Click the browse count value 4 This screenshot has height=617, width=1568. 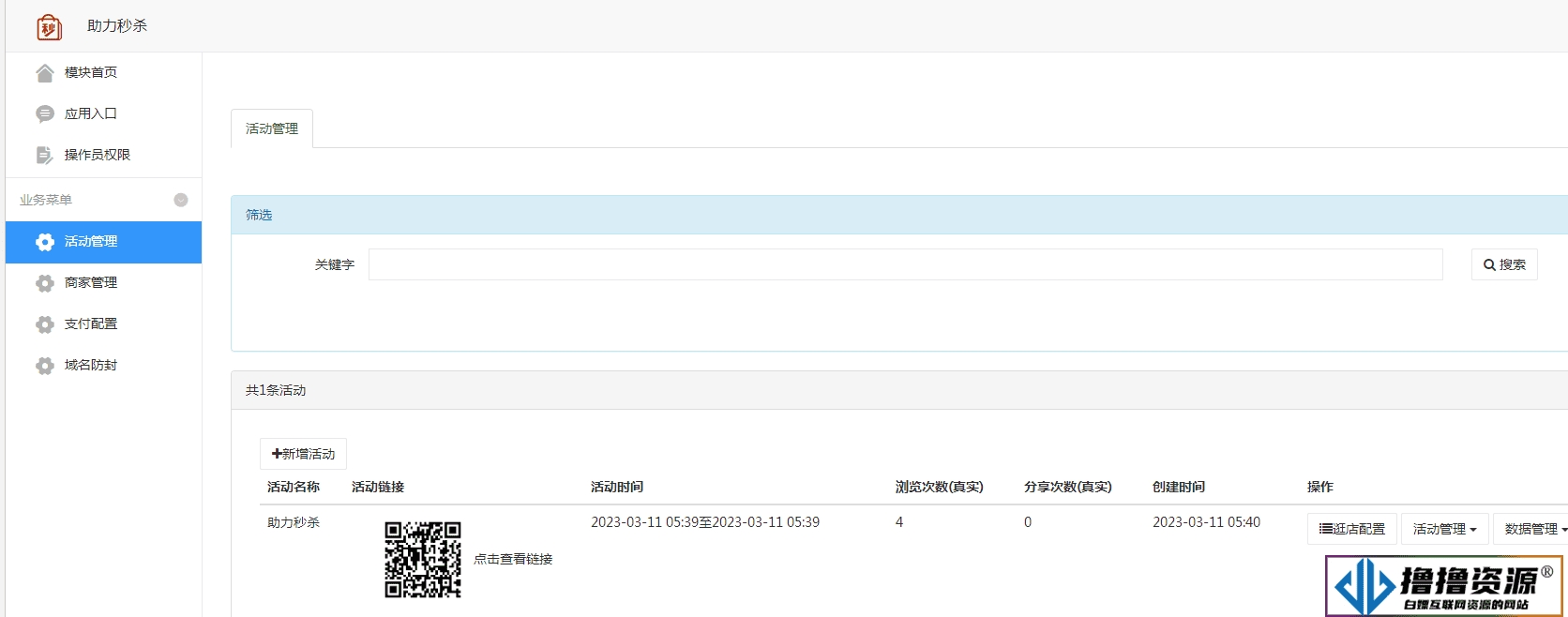(899, 522)
